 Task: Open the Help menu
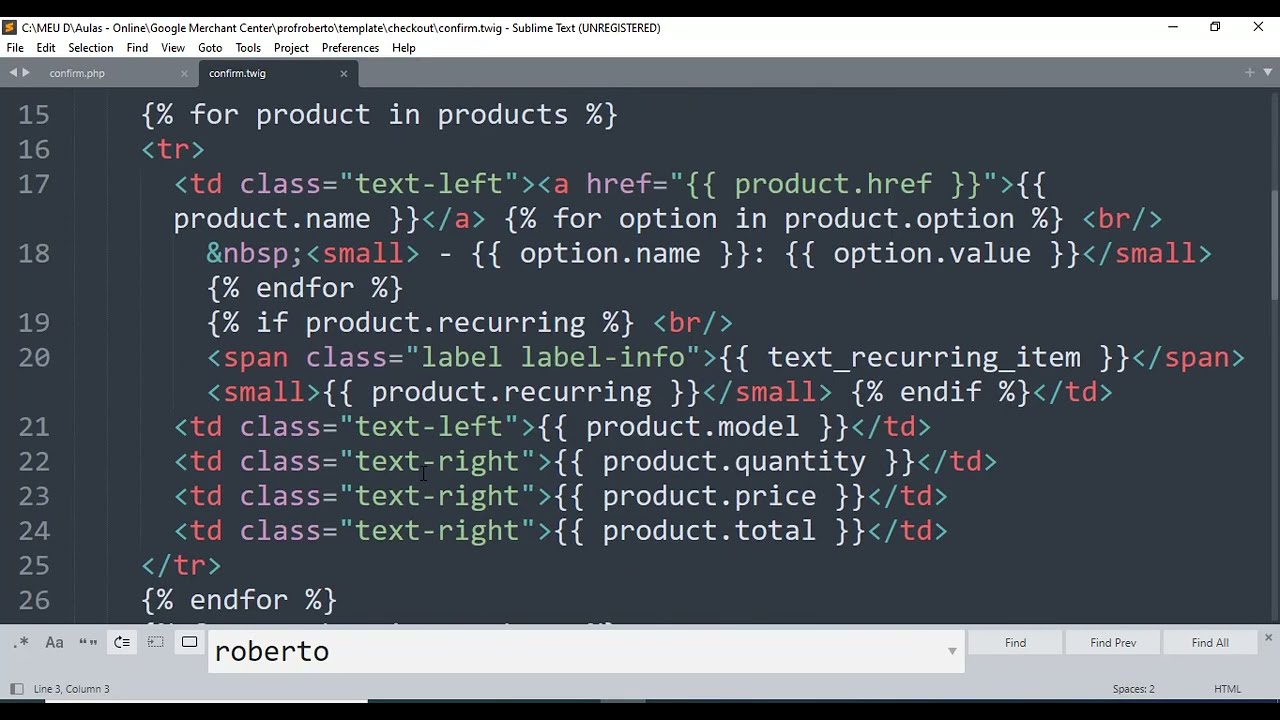[x=404, y=48]
